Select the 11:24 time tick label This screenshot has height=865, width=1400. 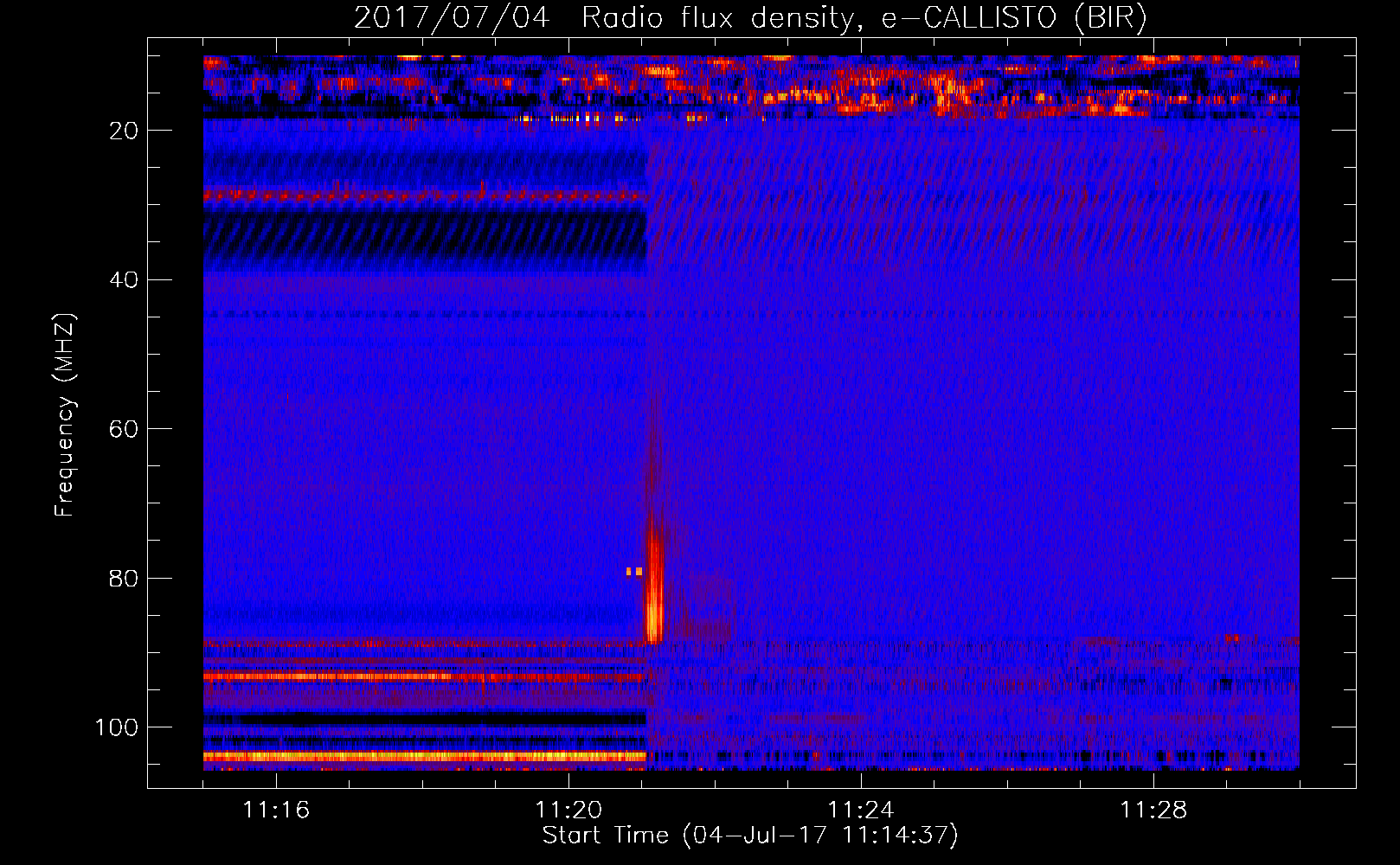pos(861,810)
